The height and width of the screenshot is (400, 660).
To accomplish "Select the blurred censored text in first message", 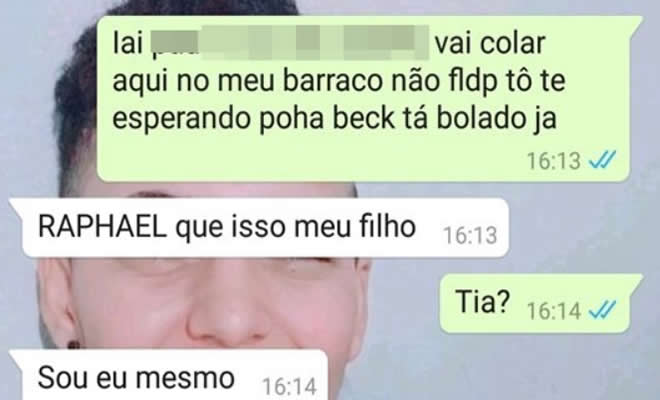I will 290,43.
